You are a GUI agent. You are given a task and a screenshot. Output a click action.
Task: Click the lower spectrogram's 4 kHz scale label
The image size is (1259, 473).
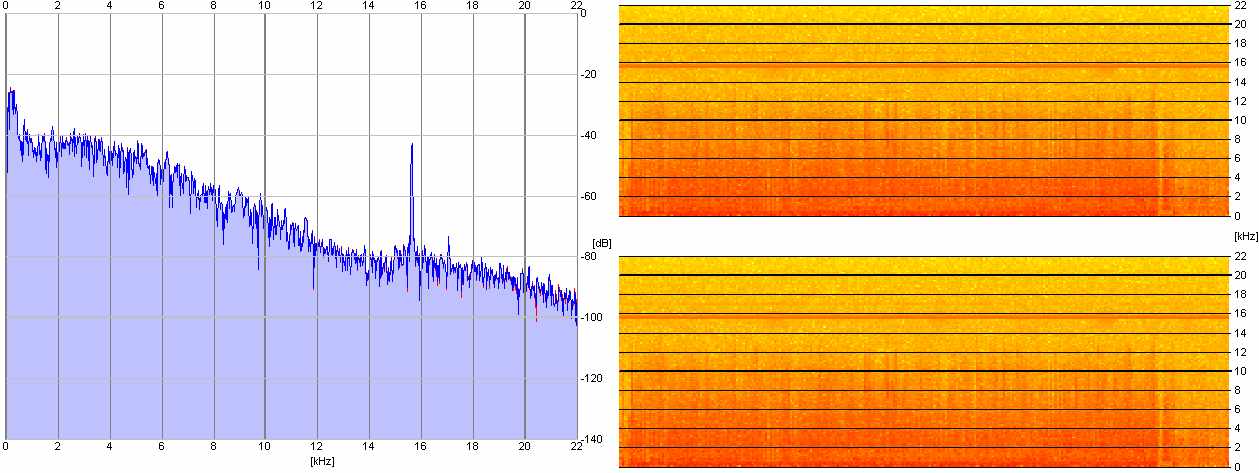1237,428
